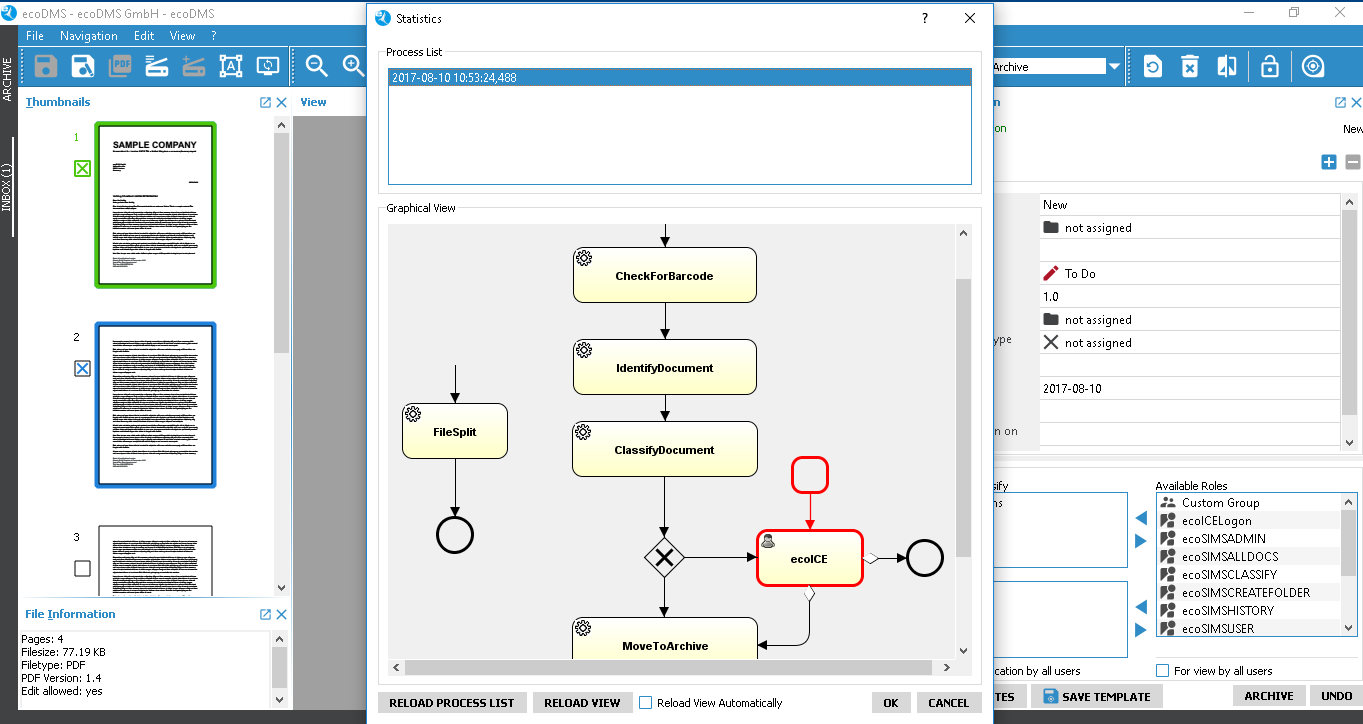Image resolution: width=1363 pixels, height=724 pixels.
Task: Click the target/locate toolbar icon
Action: tap(1313, 67)
